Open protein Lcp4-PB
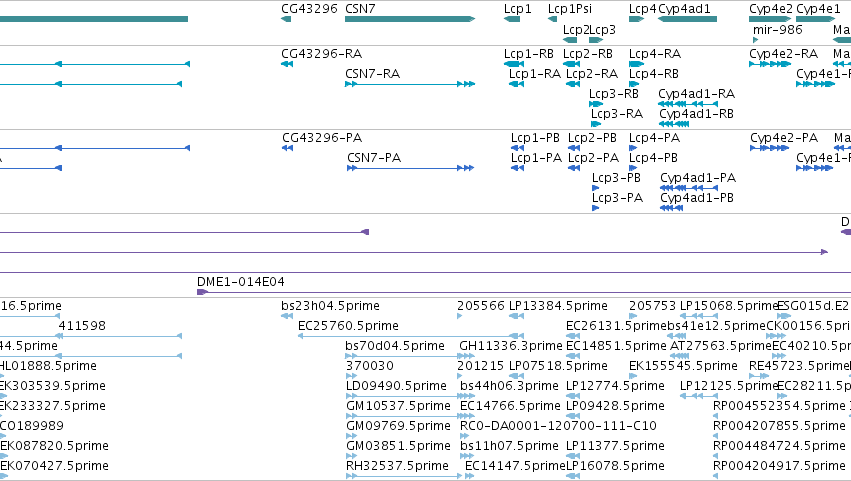Image resolution: width=851 pixels, height=481 pixels. [653, 158]
